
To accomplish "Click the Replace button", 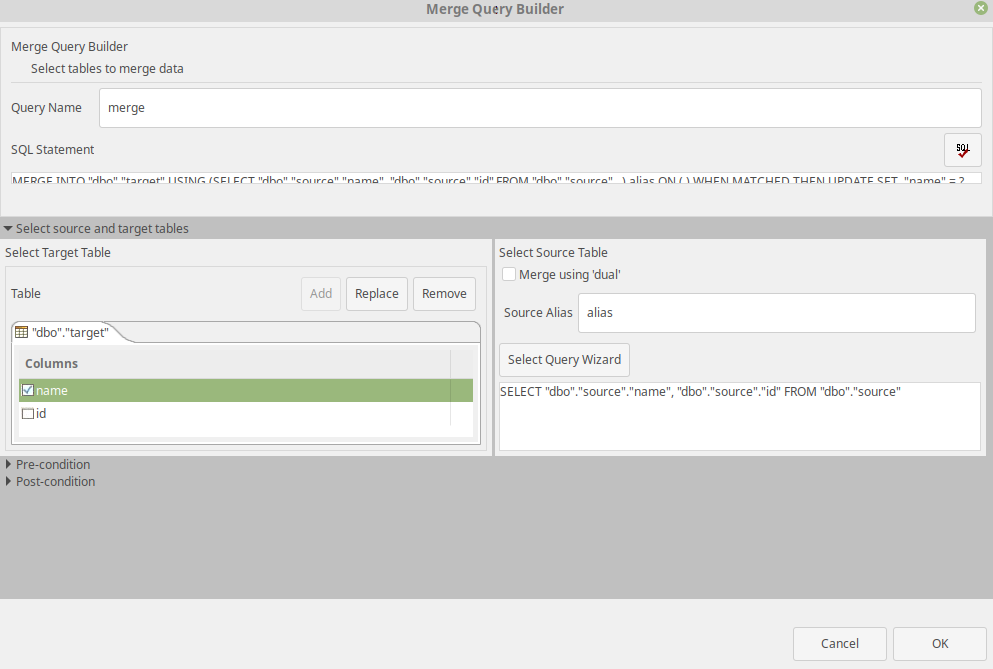I will tap(377, 294).
